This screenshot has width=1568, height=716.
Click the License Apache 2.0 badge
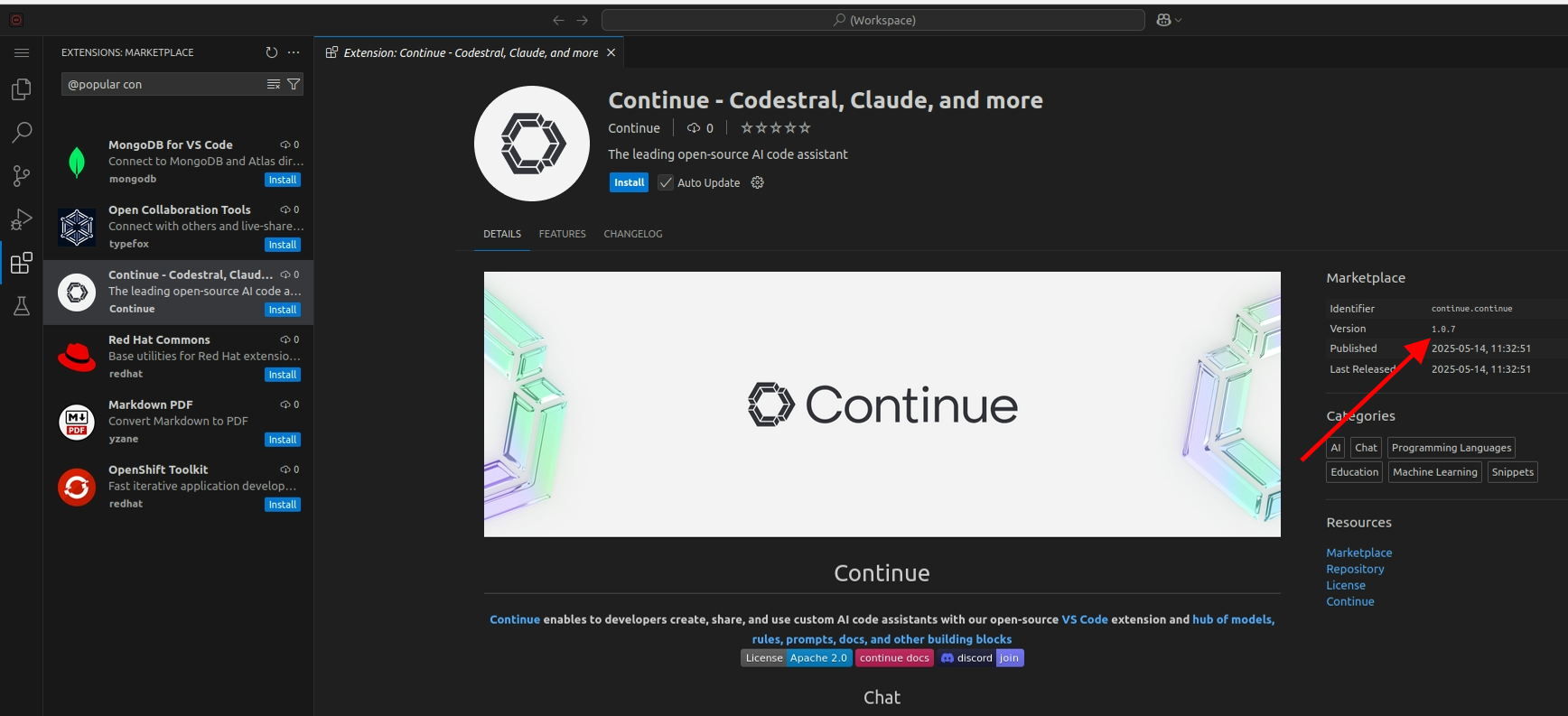tap(797, 658)
